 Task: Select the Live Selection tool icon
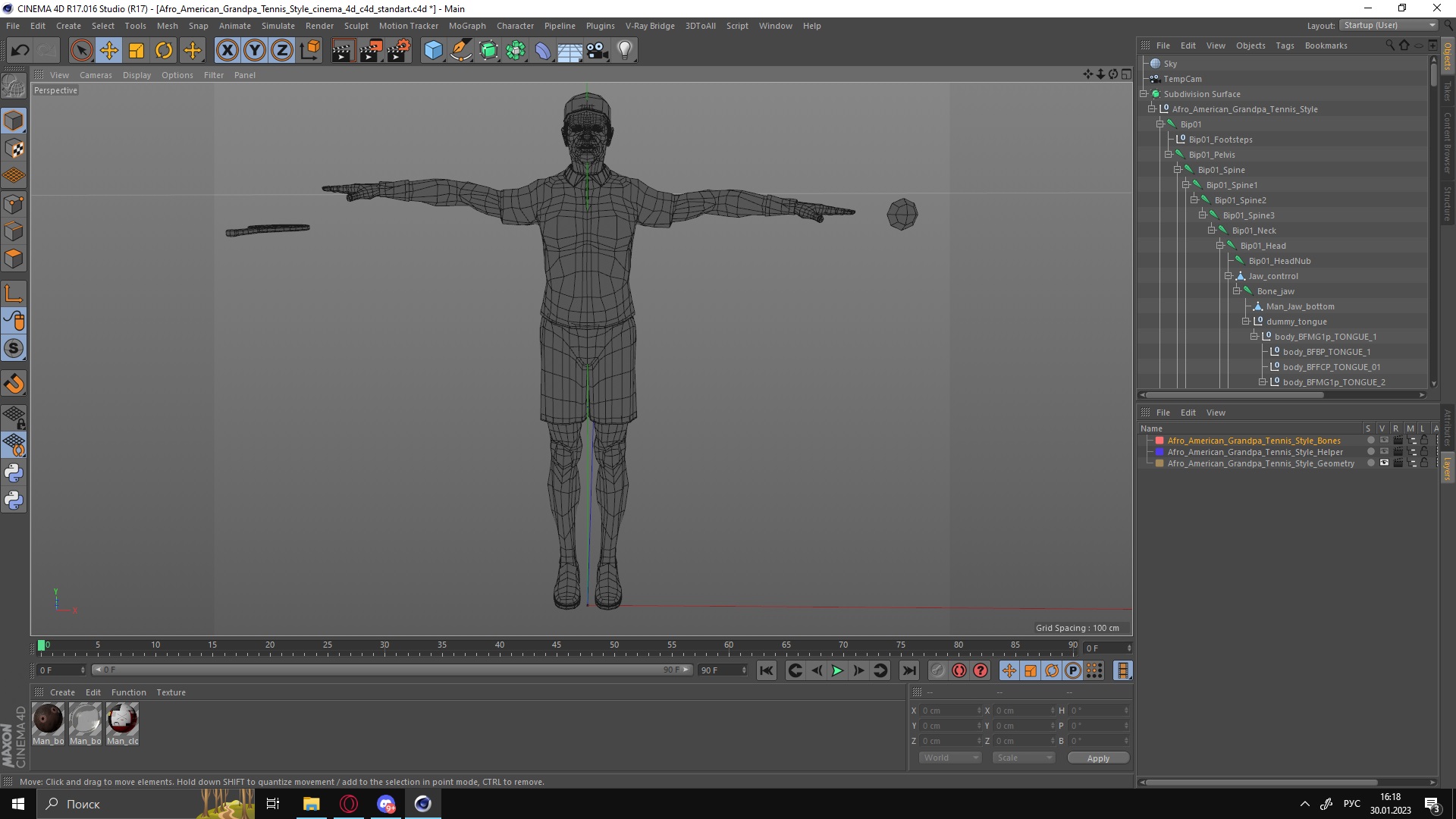tap(80, 49)
